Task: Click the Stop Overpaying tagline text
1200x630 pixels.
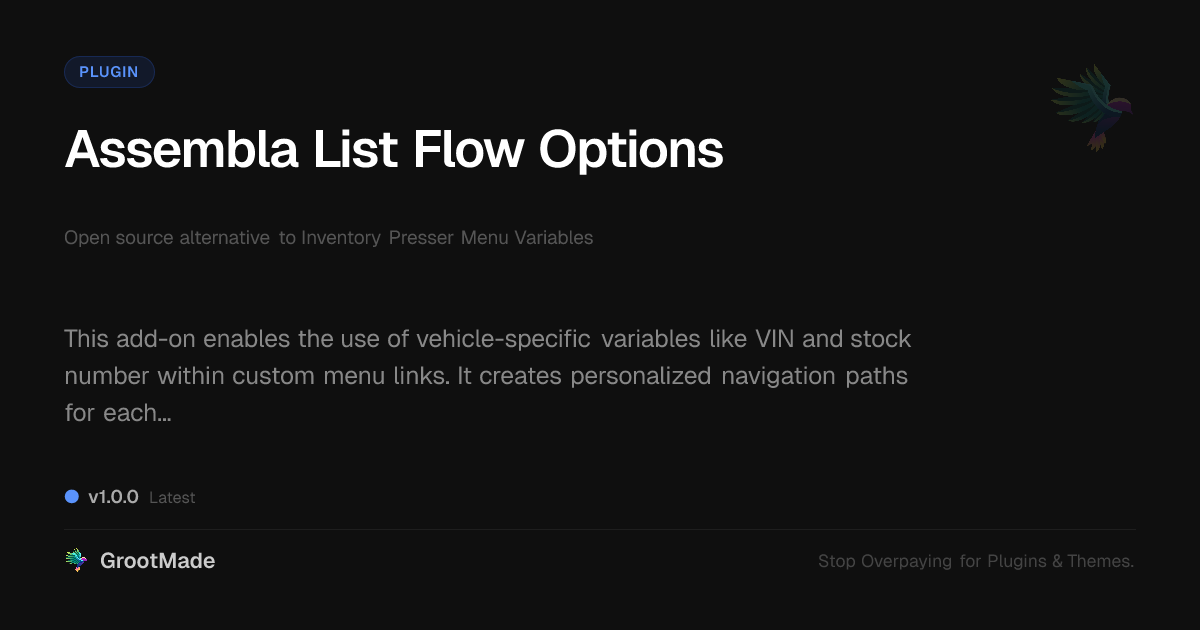Action: click(975, 561)
